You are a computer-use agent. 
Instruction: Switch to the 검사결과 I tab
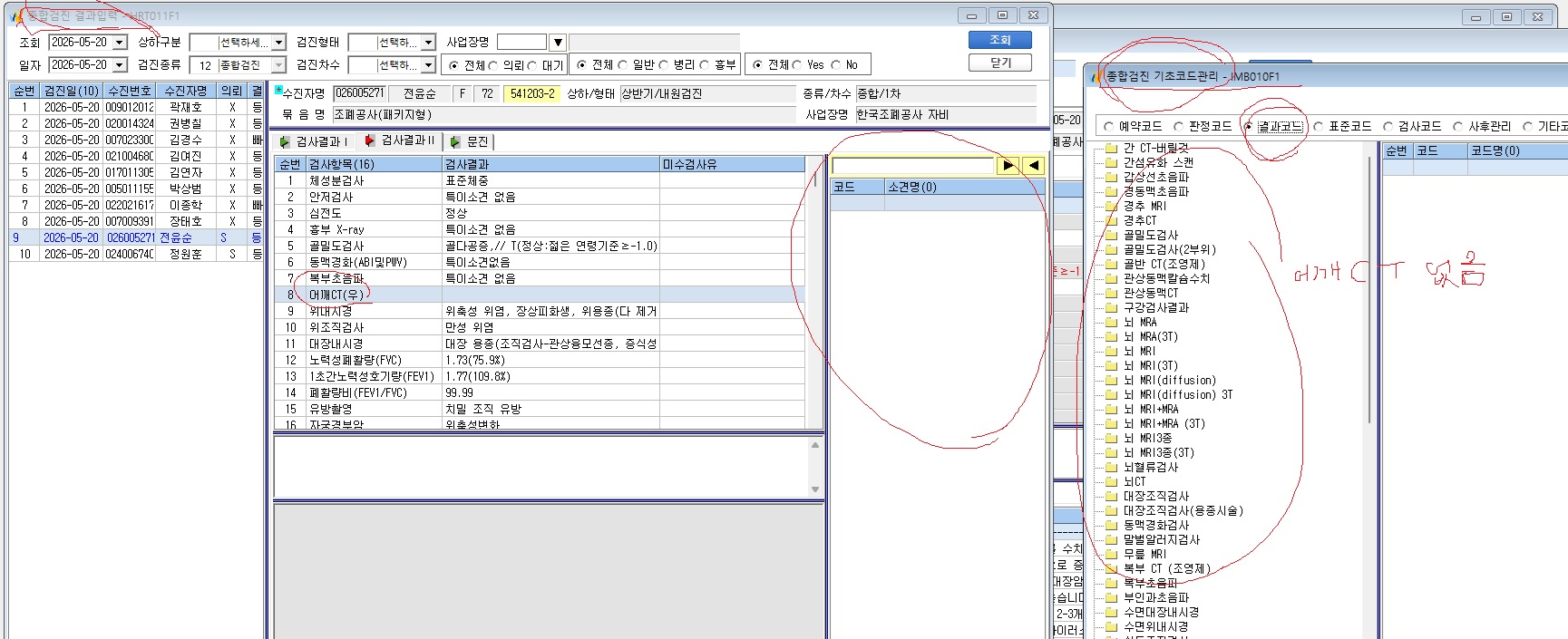point(313,141)
